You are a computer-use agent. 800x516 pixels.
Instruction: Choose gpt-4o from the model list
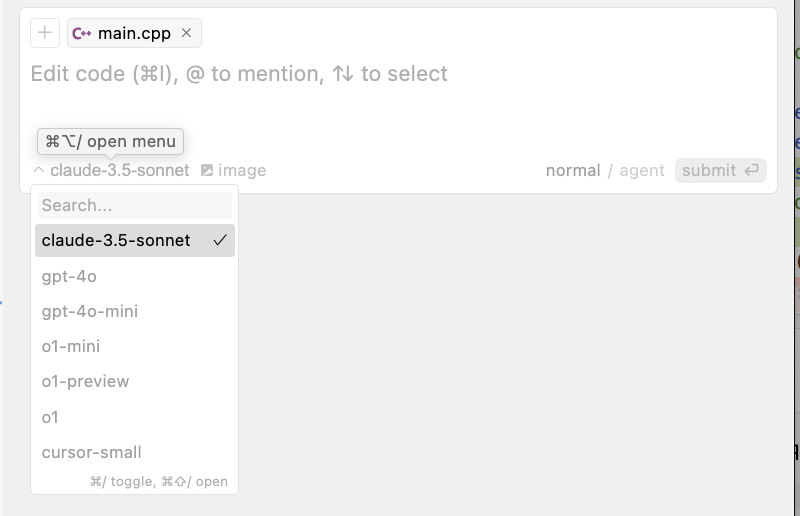point(69,276)
